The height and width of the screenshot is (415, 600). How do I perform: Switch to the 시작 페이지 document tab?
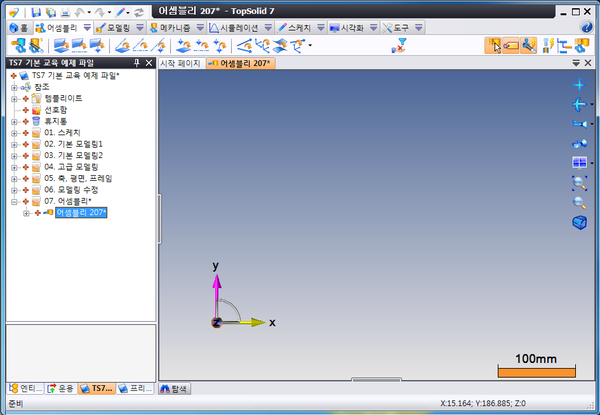(181, 63)
